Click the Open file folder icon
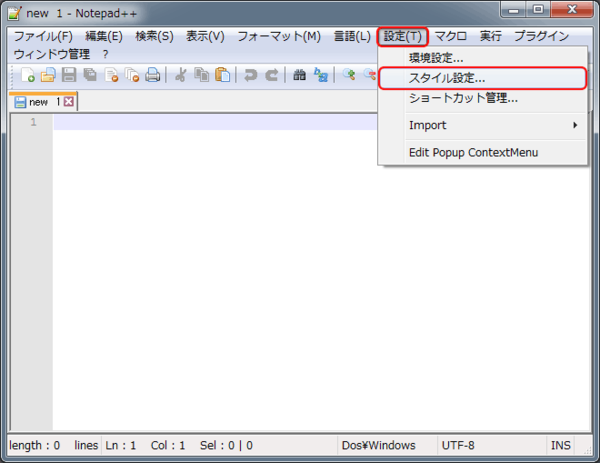This screenshot has width=600, height=463. tap(48, 75)
